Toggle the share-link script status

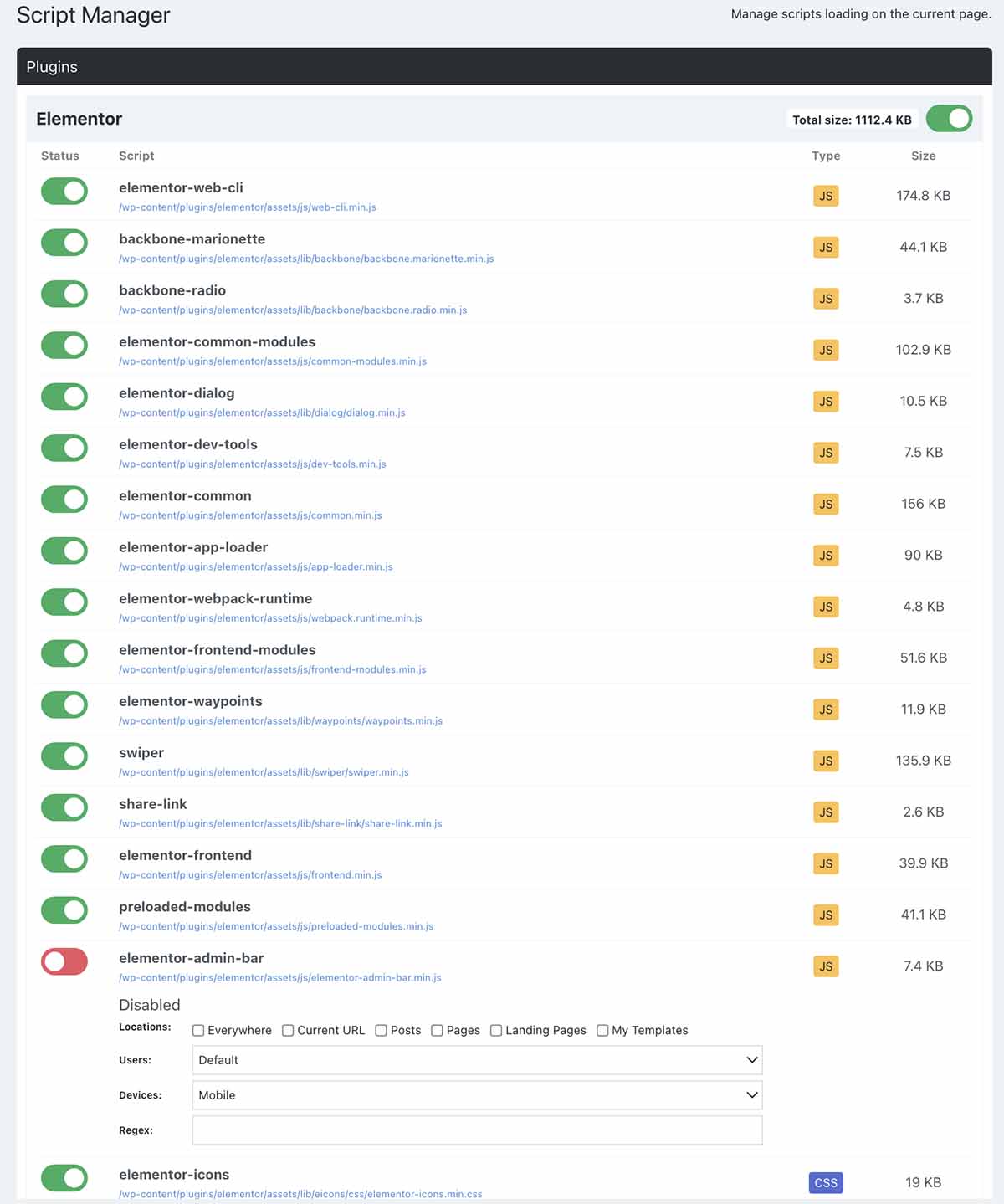[x=64, y=807]
